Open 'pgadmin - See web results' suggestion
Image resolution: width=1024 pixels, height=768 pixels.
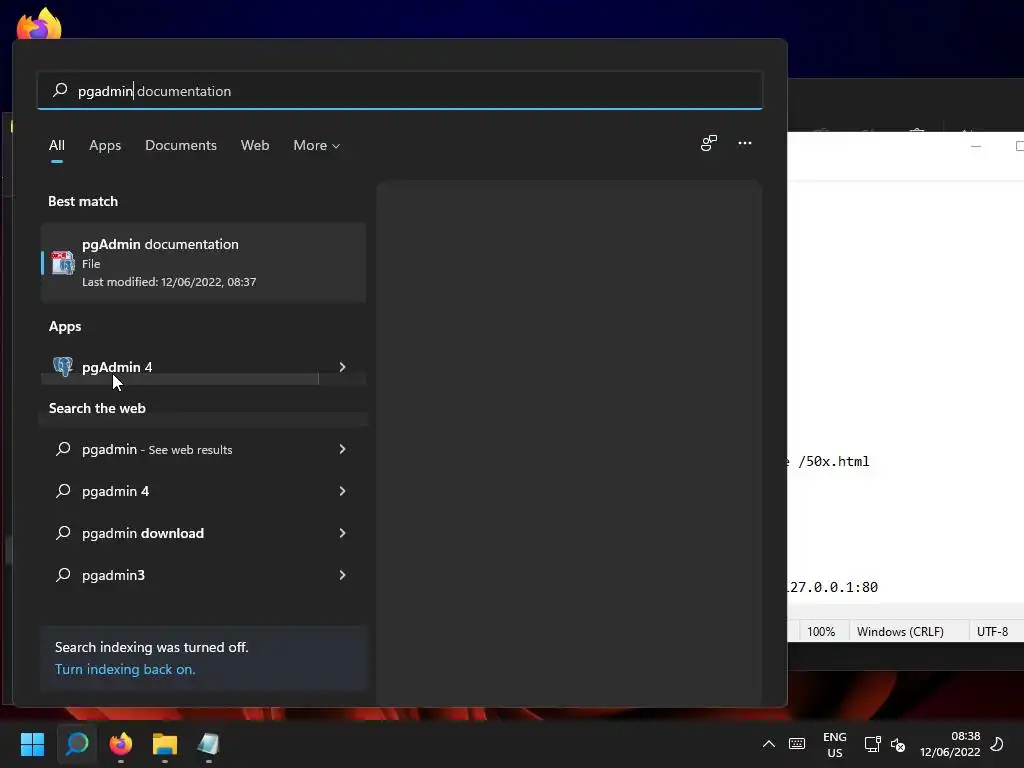pyautogui.click(x=180, y=449)
